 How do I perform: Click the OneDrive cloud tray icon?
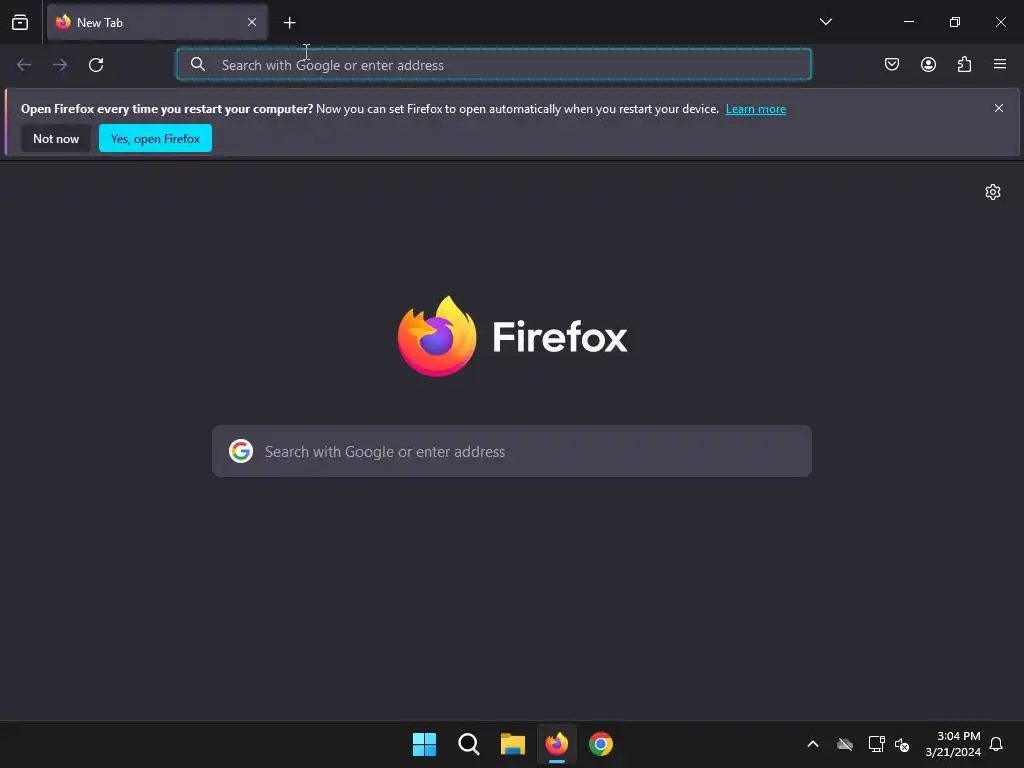pos(845,744)
